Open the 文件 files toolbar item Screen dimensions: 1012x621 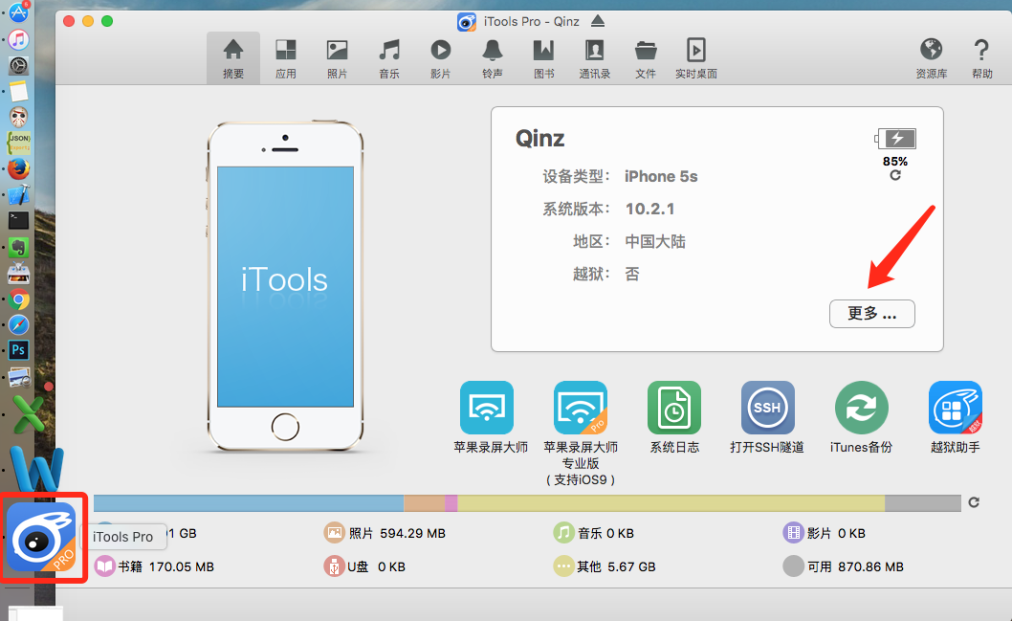point(645,58)
